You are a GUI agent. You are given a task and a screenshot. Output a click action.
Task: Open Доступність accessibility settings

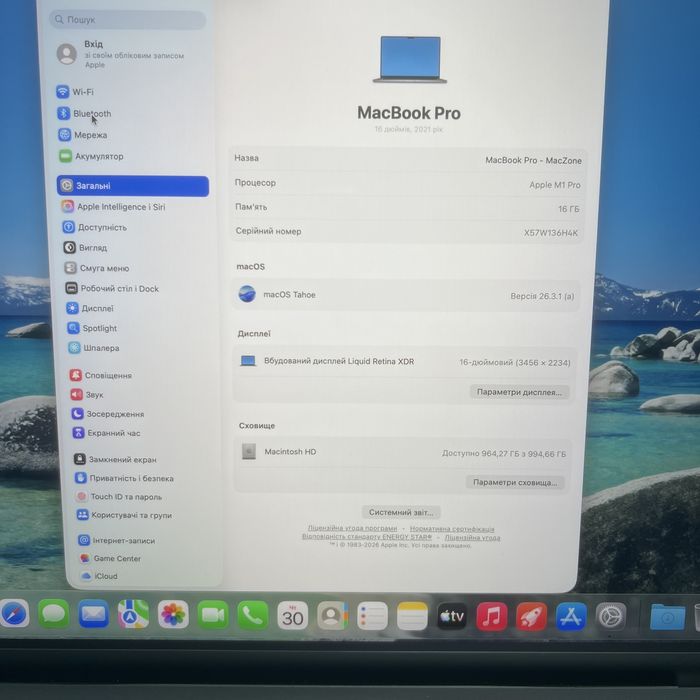[94, 227]
